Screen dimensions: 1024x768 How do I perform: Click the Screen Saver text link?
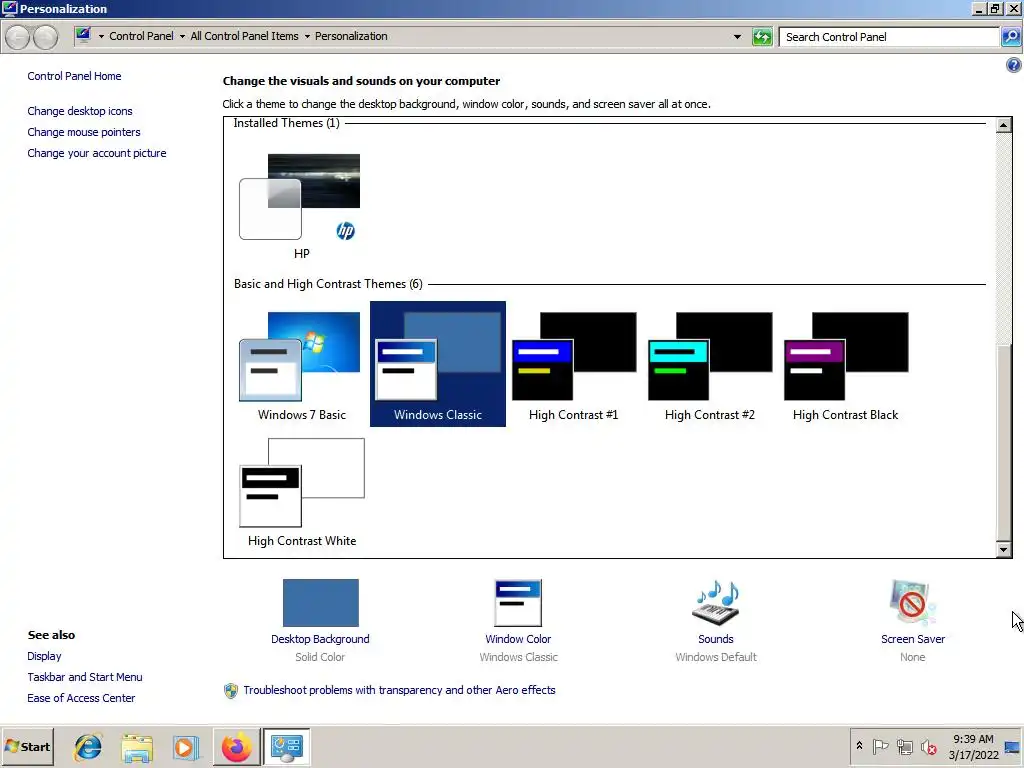(x=912, y=639)
